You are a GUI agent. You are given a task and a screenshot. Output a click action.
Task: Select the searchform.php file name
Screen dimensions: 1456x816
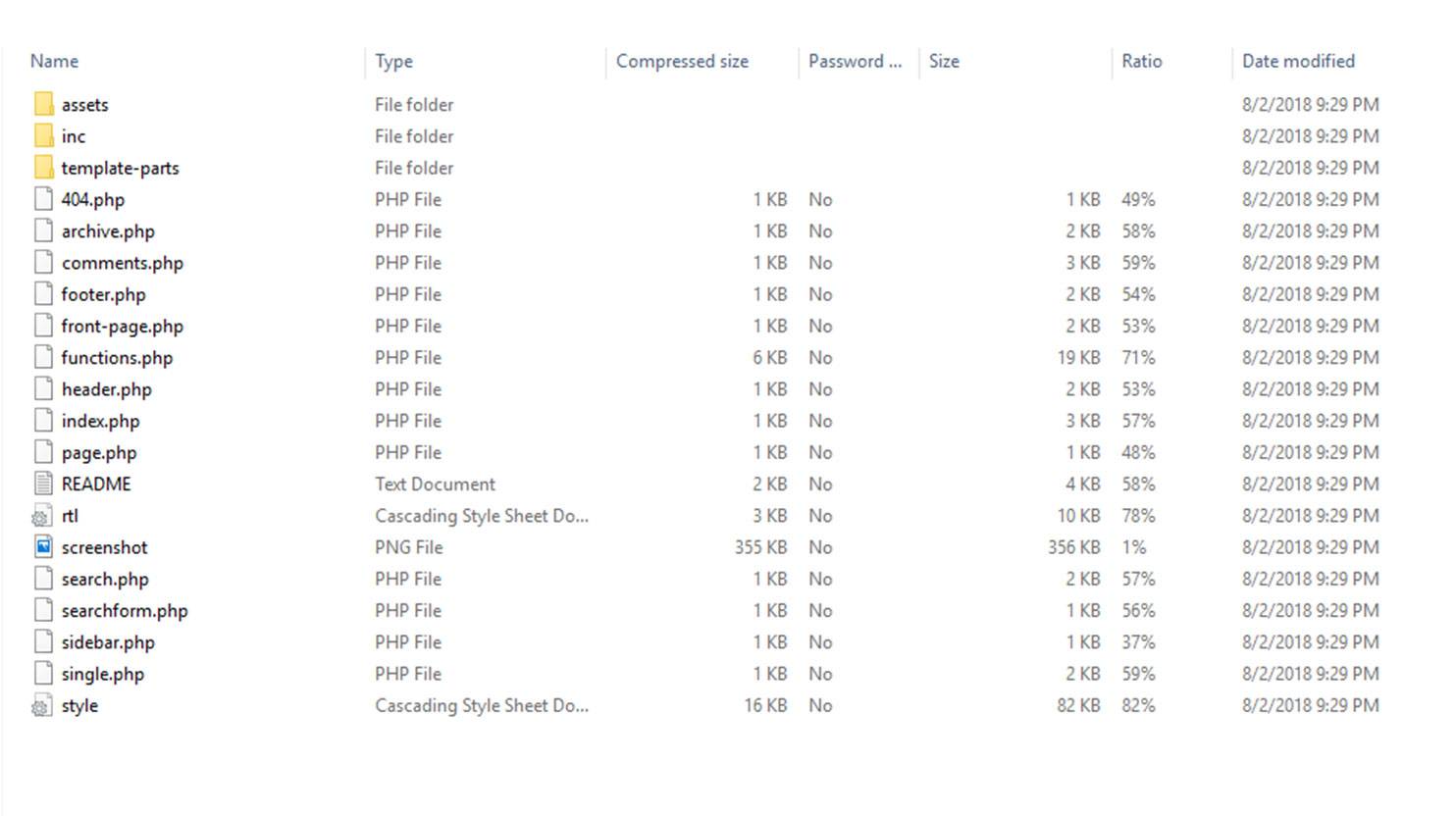click(125, 611)
